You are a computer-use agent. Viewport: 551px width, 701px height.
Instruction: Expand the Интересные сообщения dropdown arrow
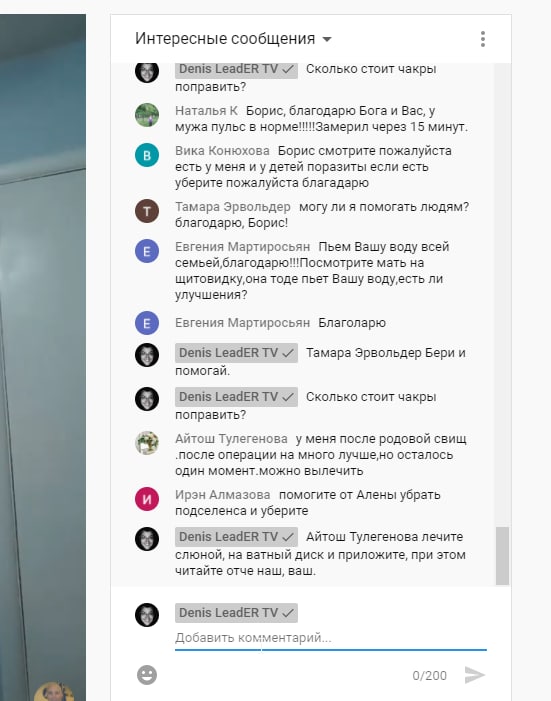pyautogui.click(x=327, y=39)
